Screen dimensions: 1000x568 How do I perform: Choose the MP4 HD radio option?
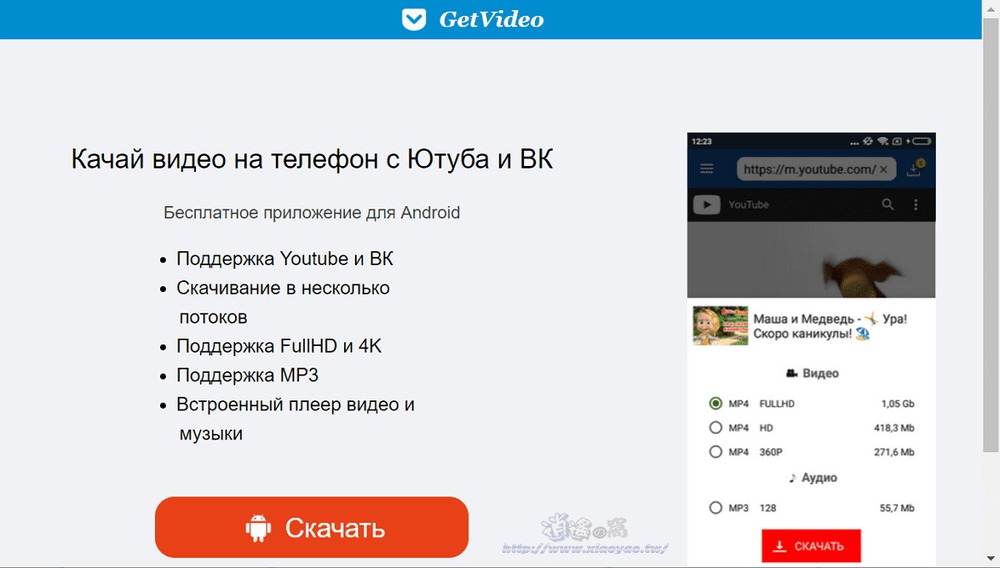point(715,428)
